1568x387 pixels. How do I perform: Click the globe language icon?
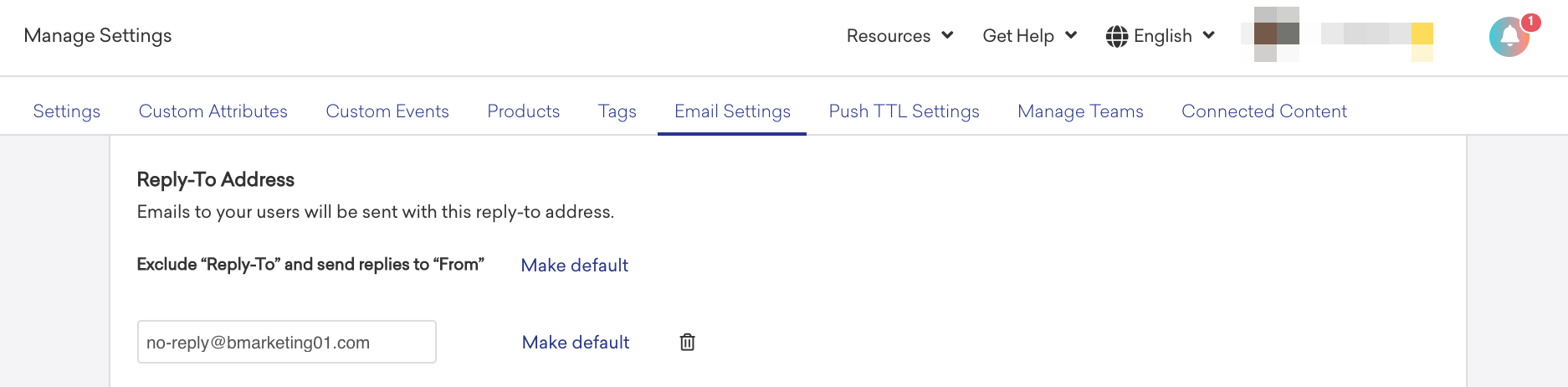(x=1117, y=36)
